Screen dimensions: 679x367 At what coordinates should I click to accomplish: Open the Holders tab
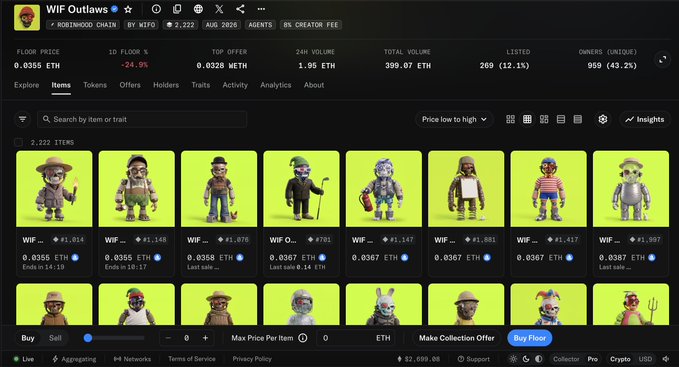[x=166, y=85]
